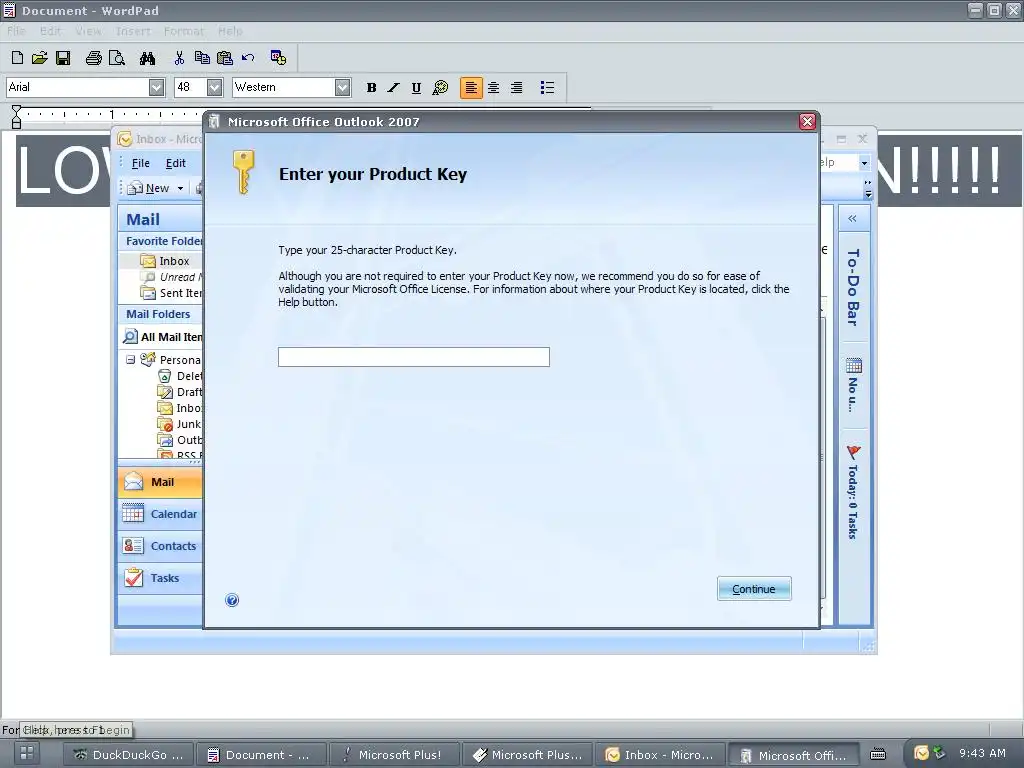Open Outlook's File menu
This screenshot has width=1024, height=768.
tap(140, 163)
